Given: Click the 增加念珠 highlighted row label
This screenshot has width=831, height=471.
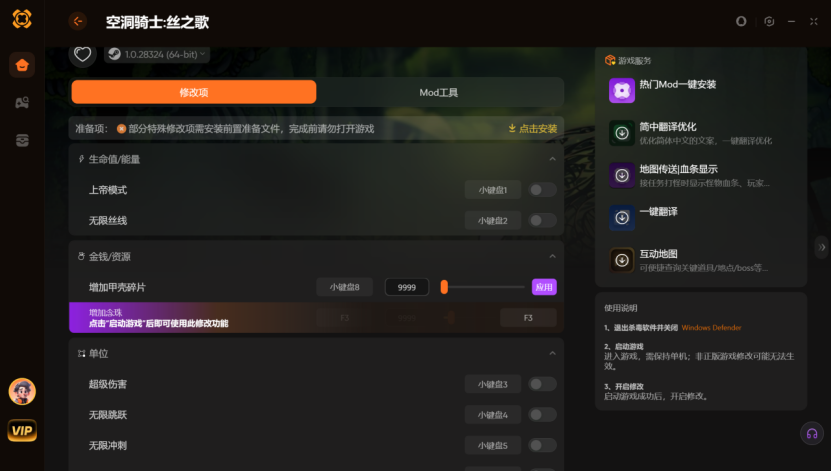Looking at the screenshot, I should pos(105,313).
